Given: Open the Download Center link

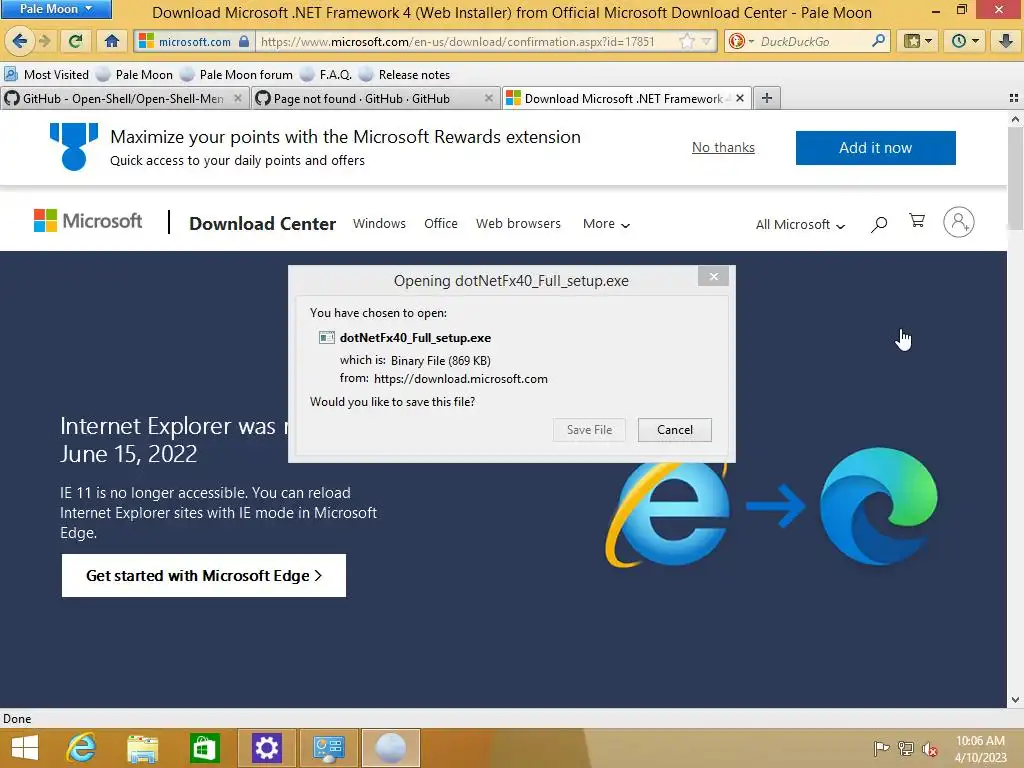Looking at the screenshot, I should click(x=263, y=223).
